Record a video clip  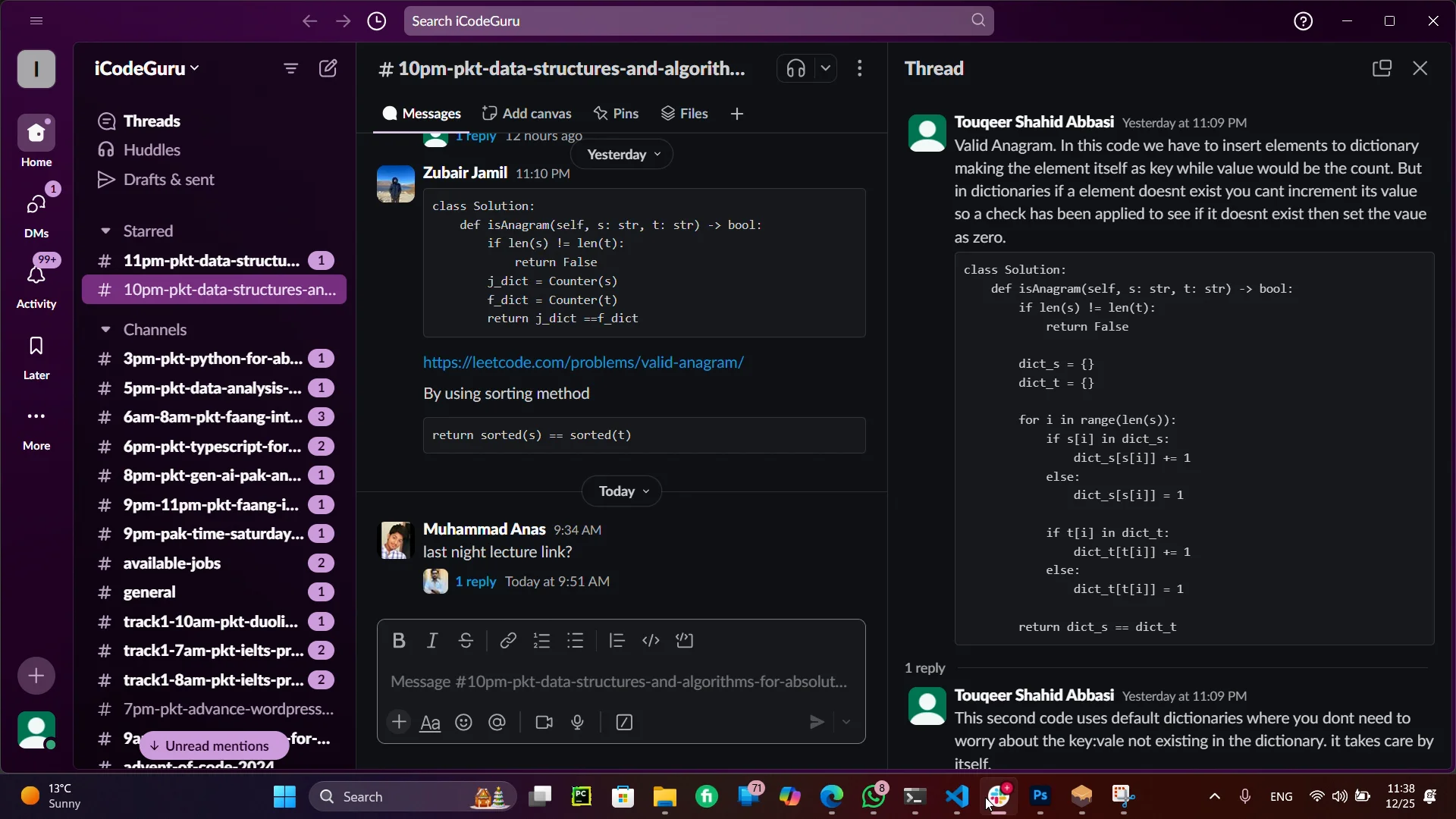click(x=544, y=723)
